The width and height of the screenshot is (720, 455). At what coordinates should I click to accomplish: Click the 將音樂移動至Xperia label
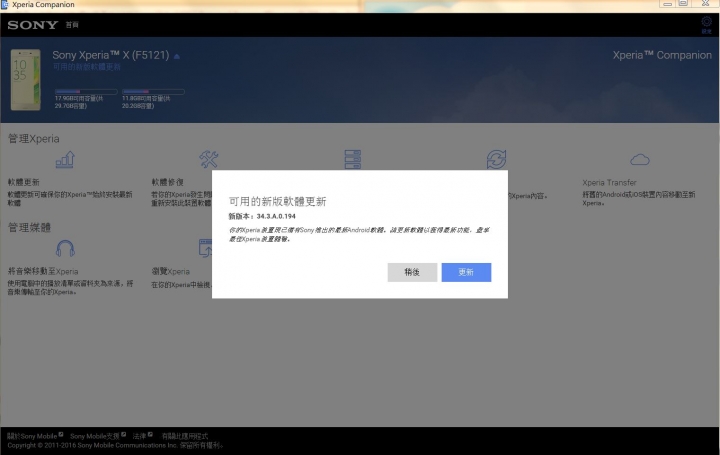point(43,271)
